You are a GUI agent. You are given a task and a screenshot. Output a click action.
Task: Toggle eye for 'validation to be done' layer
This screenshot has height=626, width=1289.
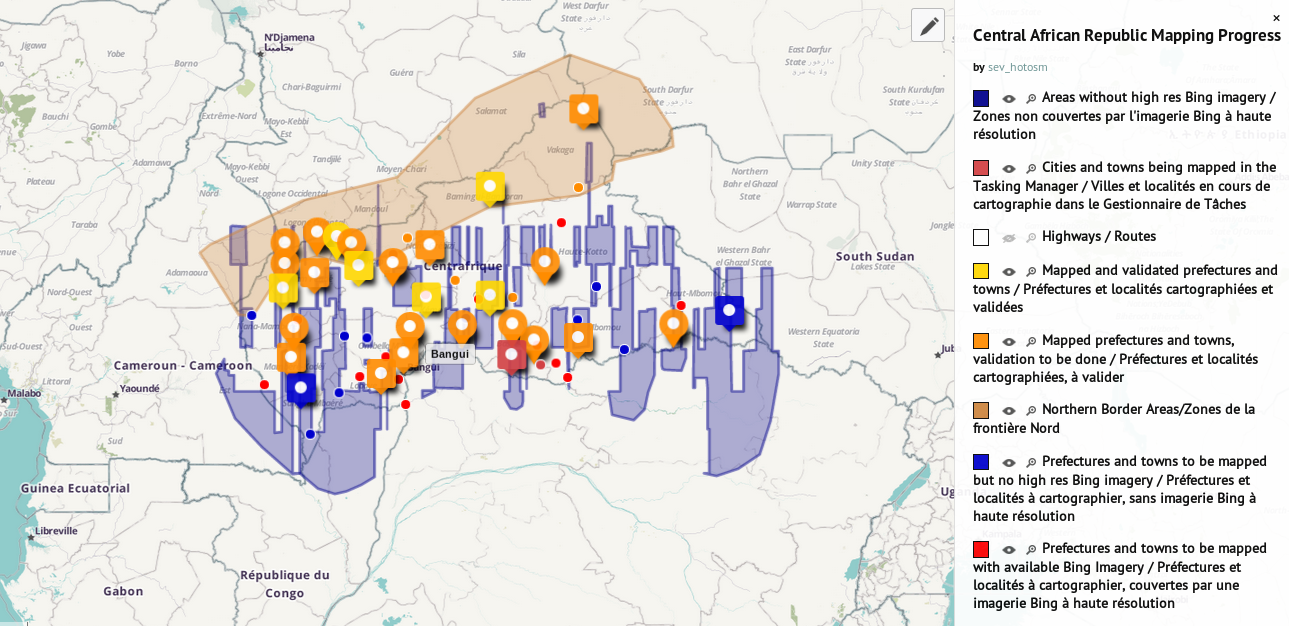point(1009,342)
